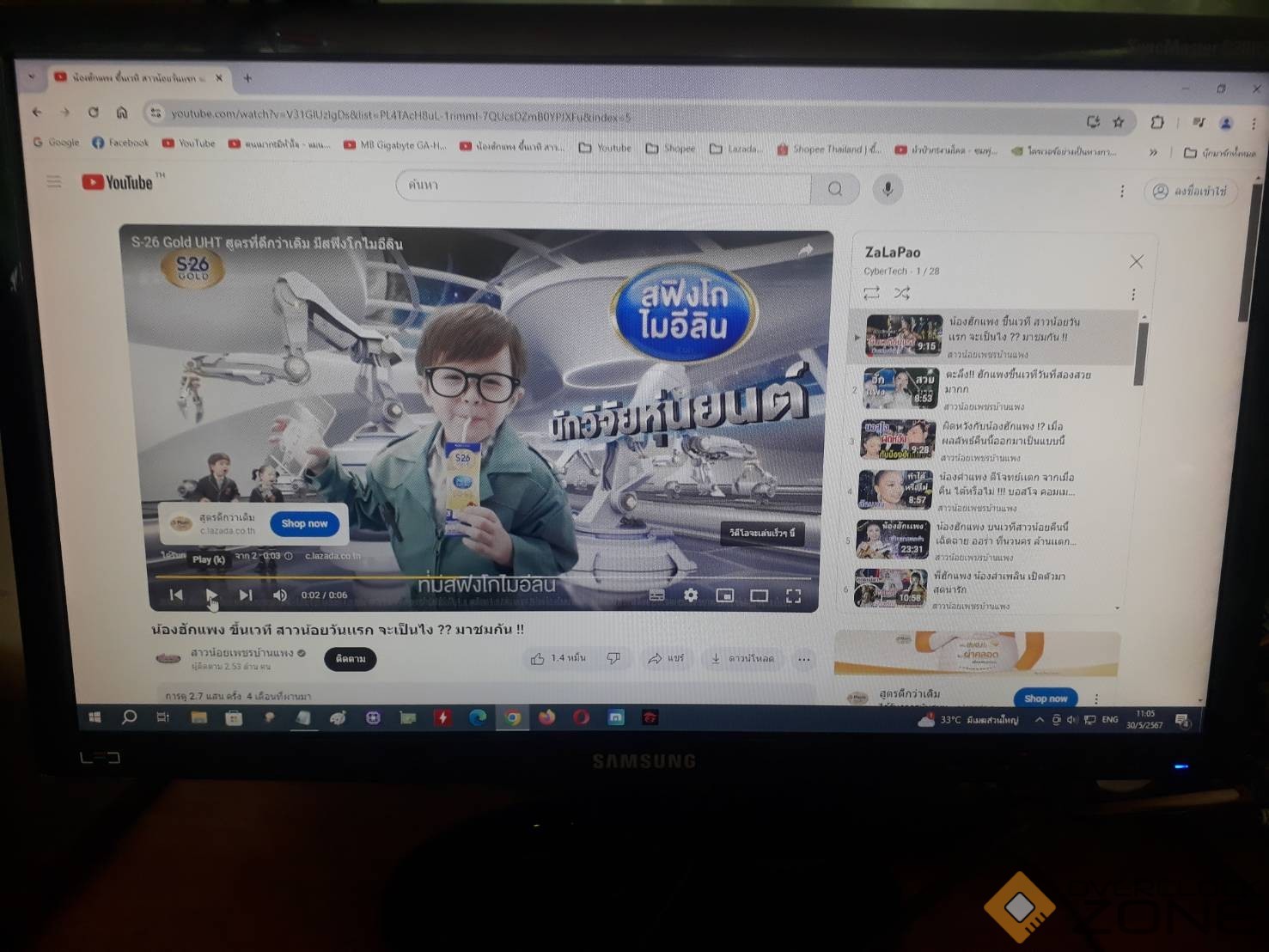Bookmark this page with the star icon
1269x952 pixels.
1118,122
